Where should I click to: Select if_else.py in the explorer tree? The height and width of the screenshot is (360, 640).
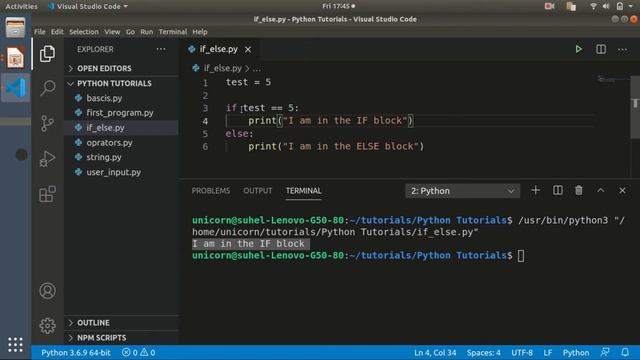point(121,128)
